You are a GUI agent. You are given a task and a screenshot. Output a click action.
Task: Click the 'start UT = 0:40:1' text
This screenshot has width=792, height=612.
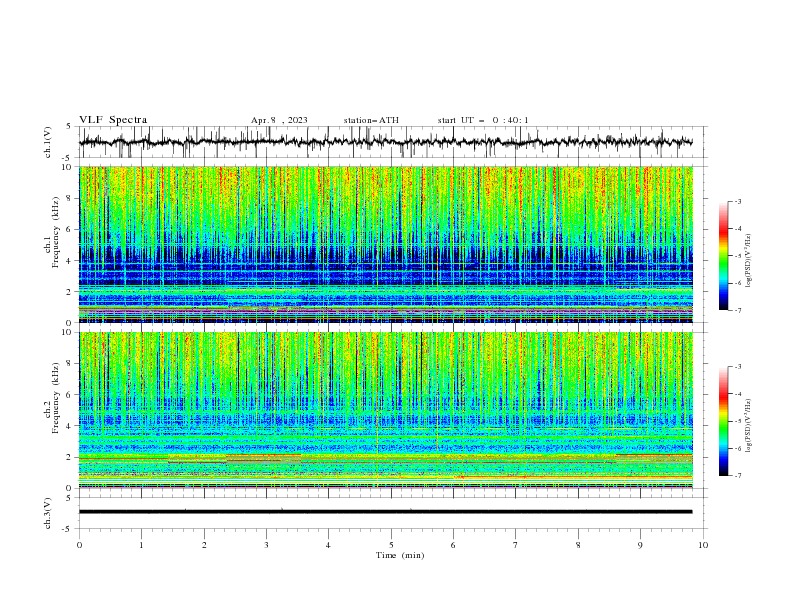click(483, 120)
